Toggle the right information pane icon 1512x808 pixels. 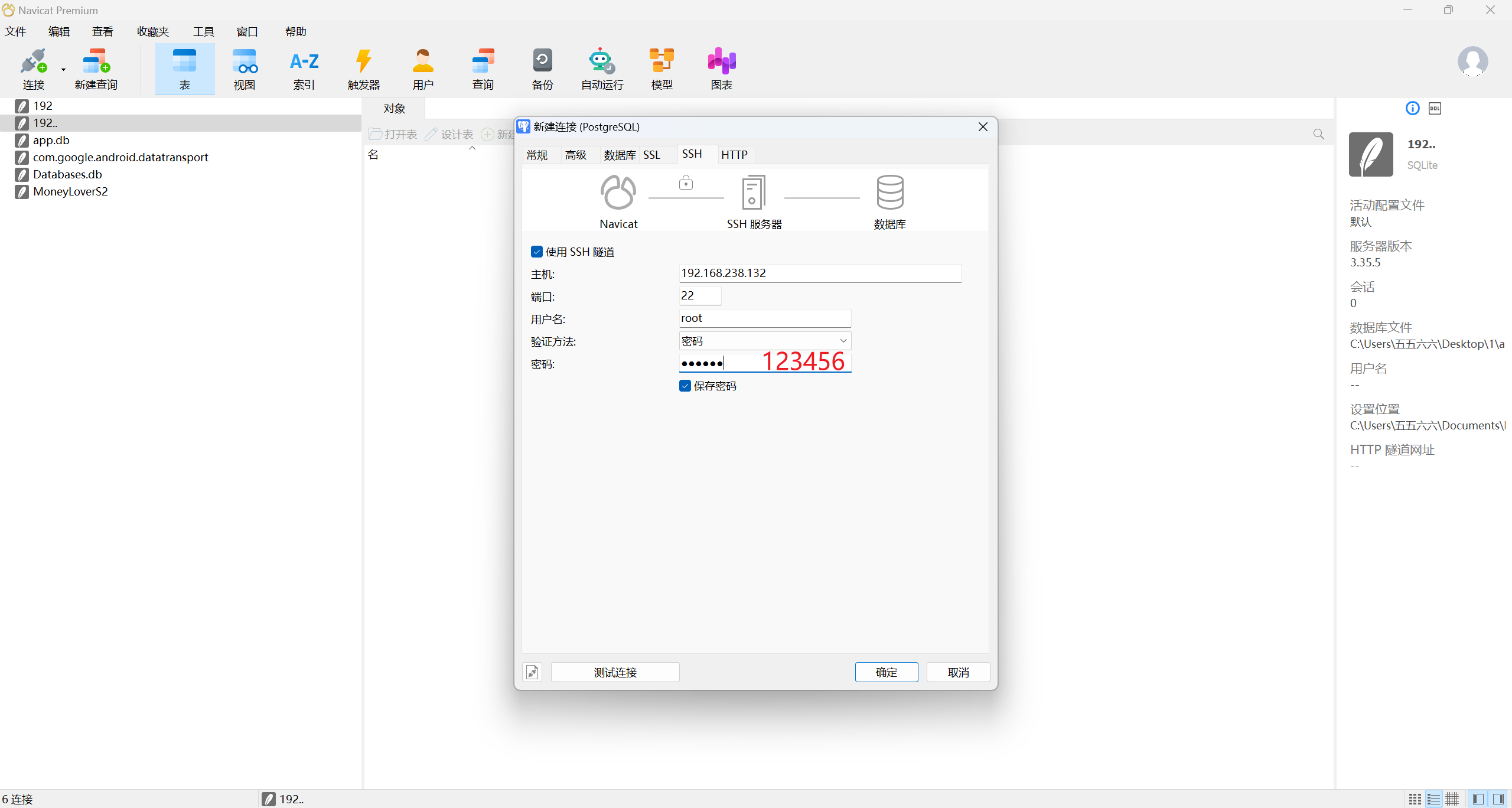[1498, 799]
